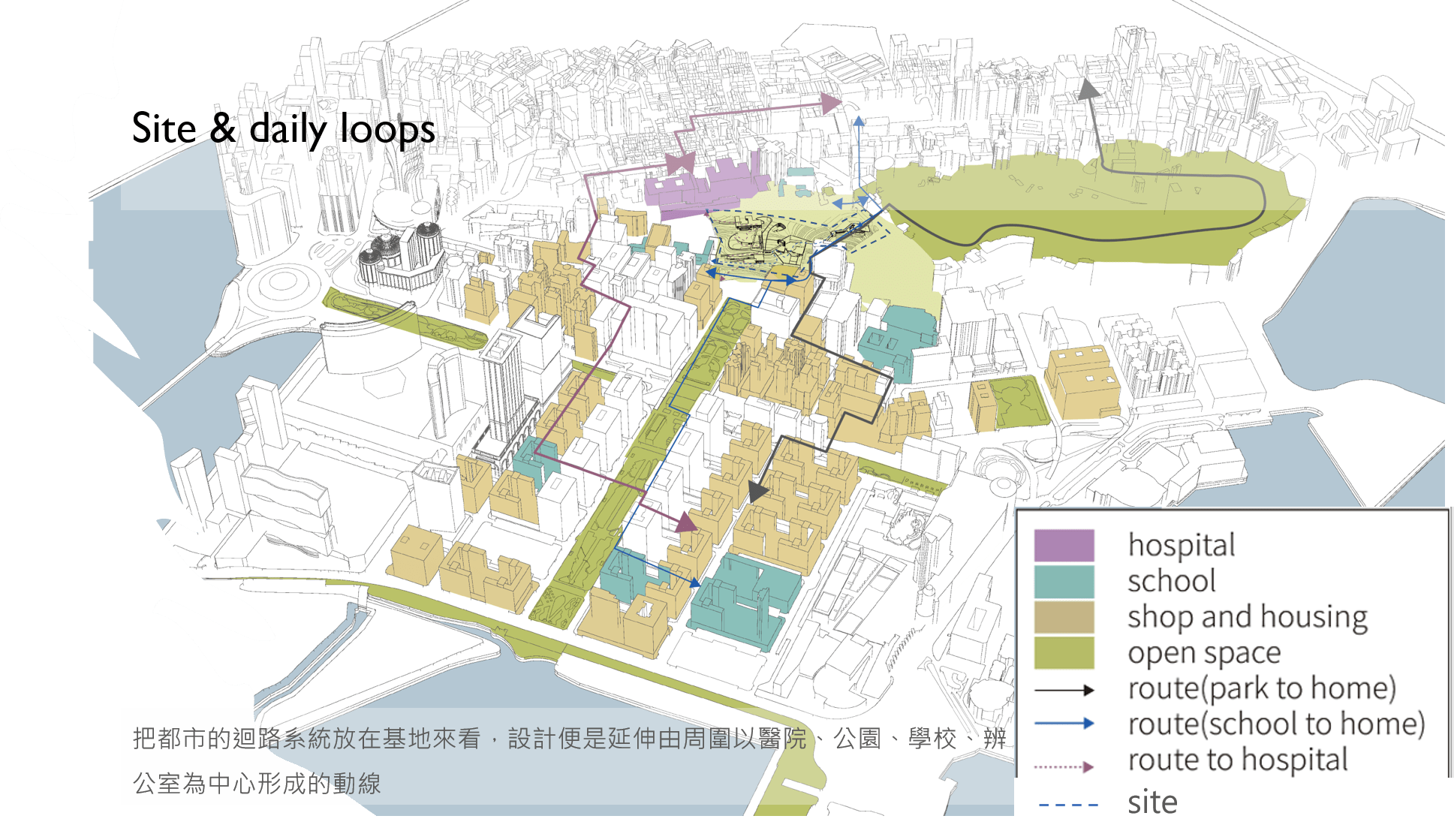The width and height of the screenshot is (1454, 840).
Task: Click the dotted purple hospital arrow in legend
Action: click(x=1064, y=767)
